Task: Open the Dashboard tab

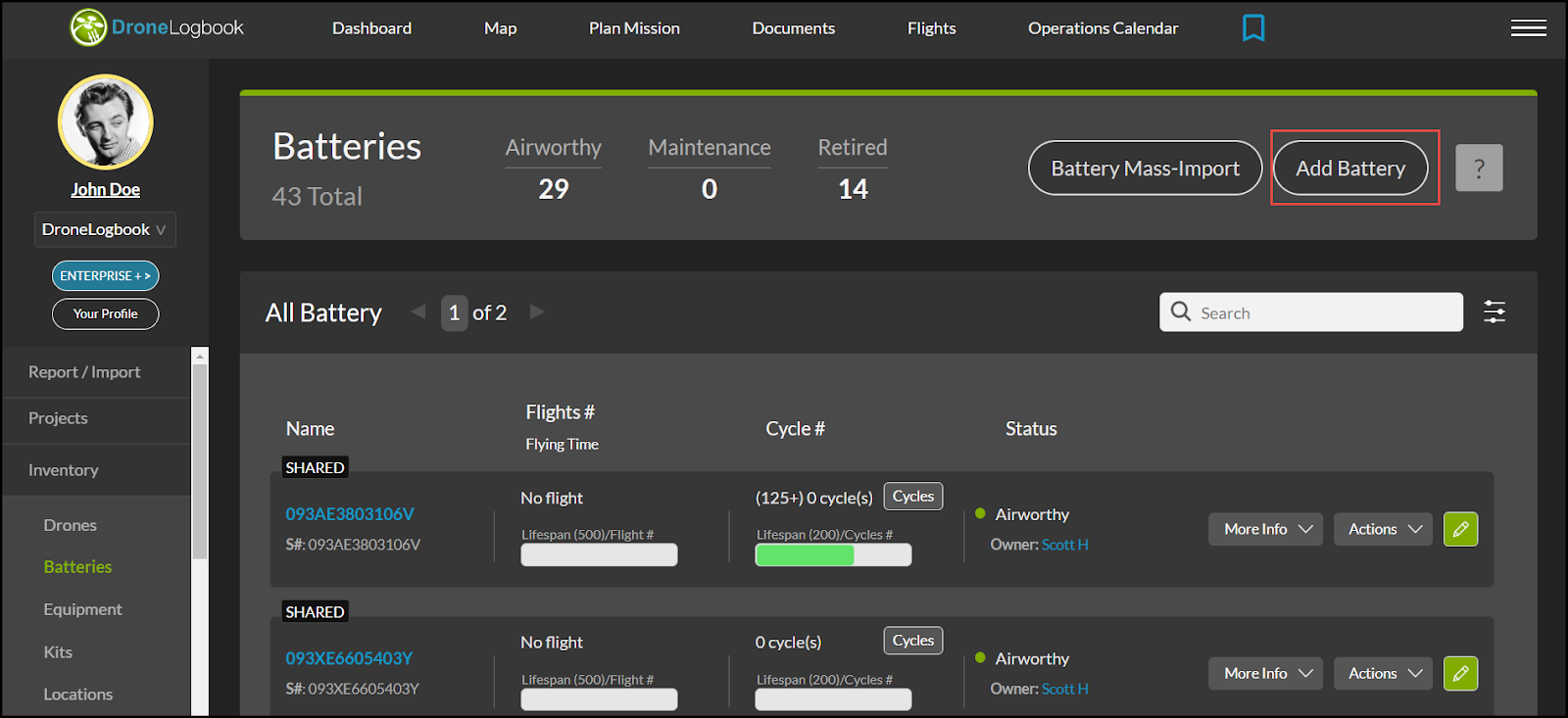Action: coord(371,28)
